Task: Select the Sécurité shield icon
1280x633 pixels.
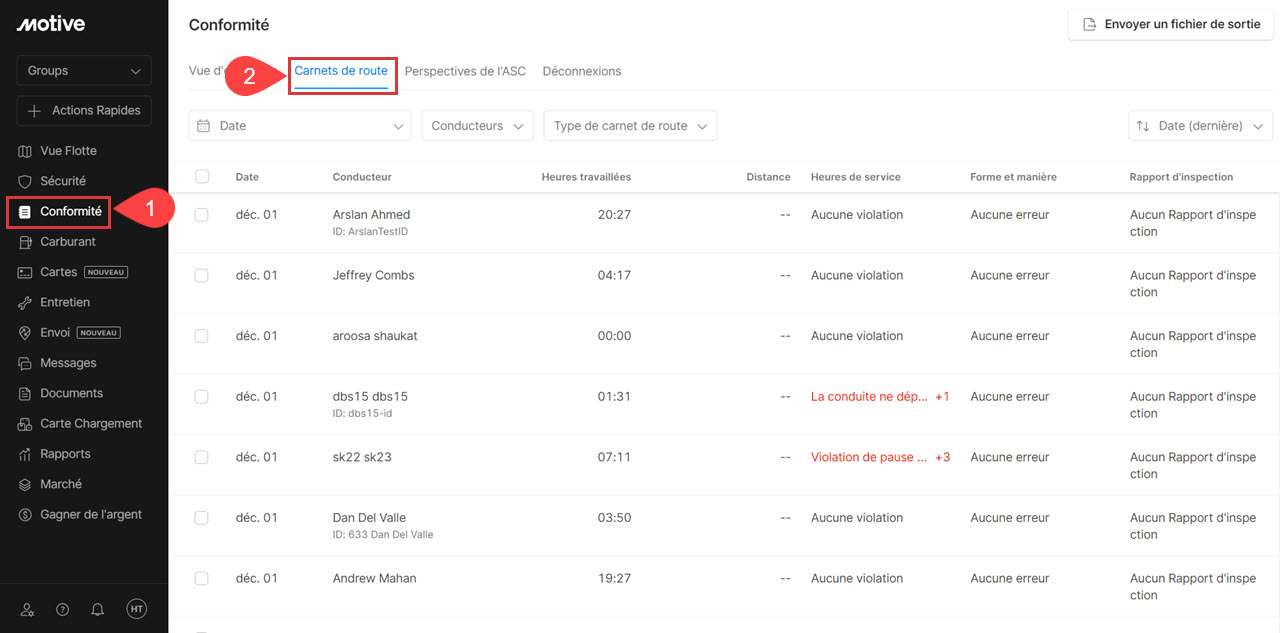Action: point(26,181)
